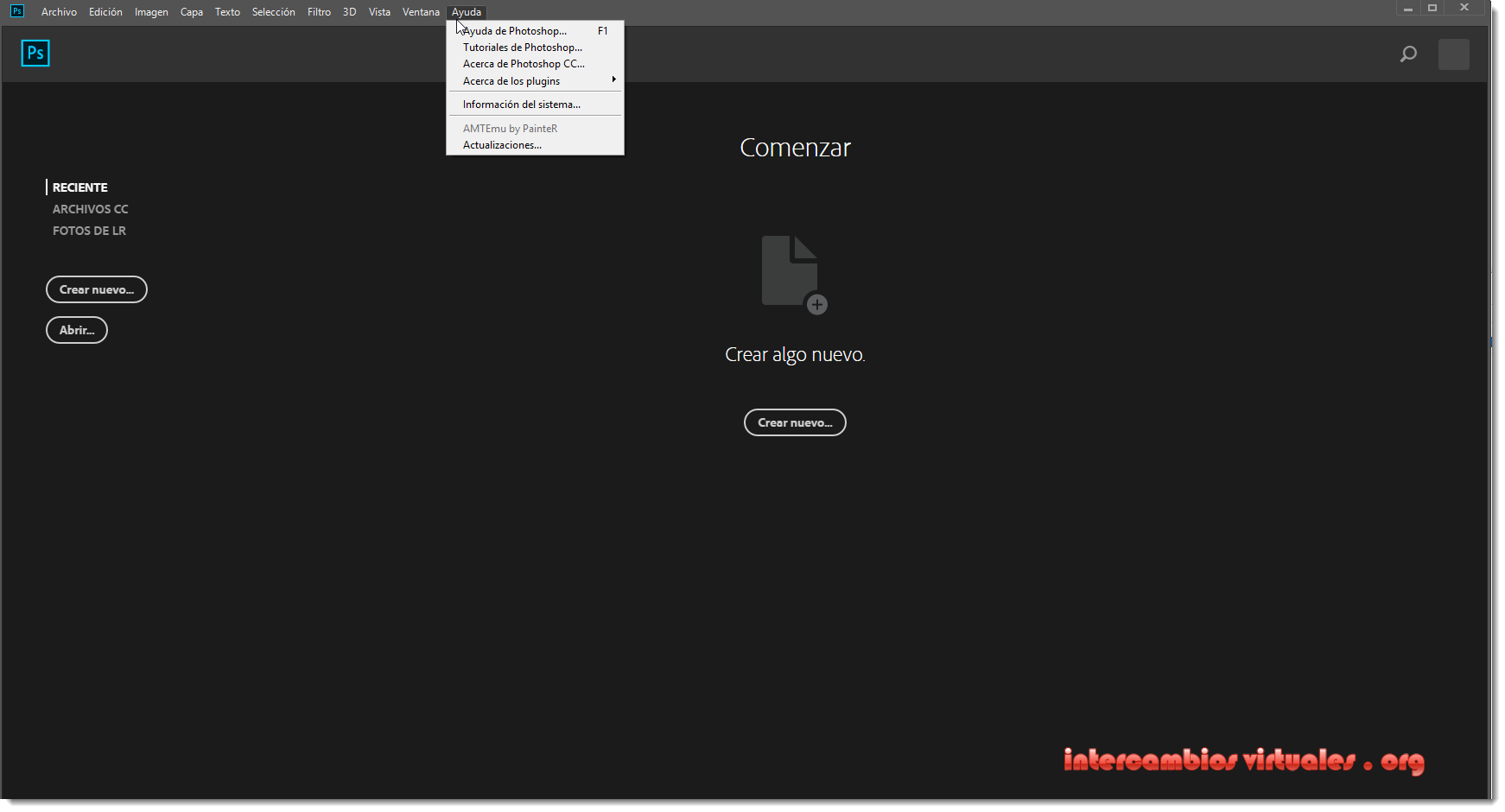Select the ARCHIVOS CC tab
Viewport: 1505px width, 812px height.
(x=90, y=209)
